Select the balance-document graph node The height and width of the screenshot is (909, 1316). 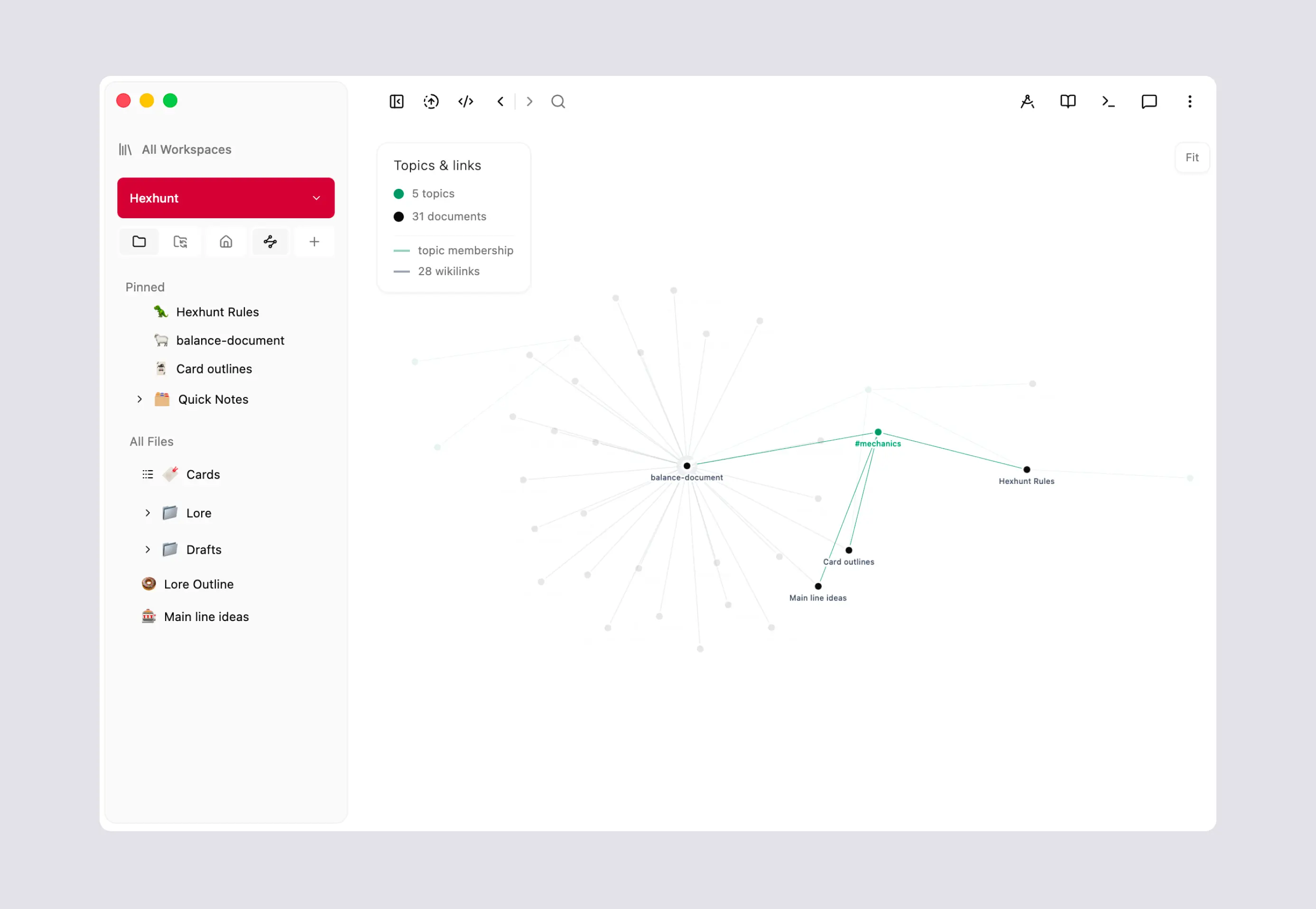(x=687, y=466)
